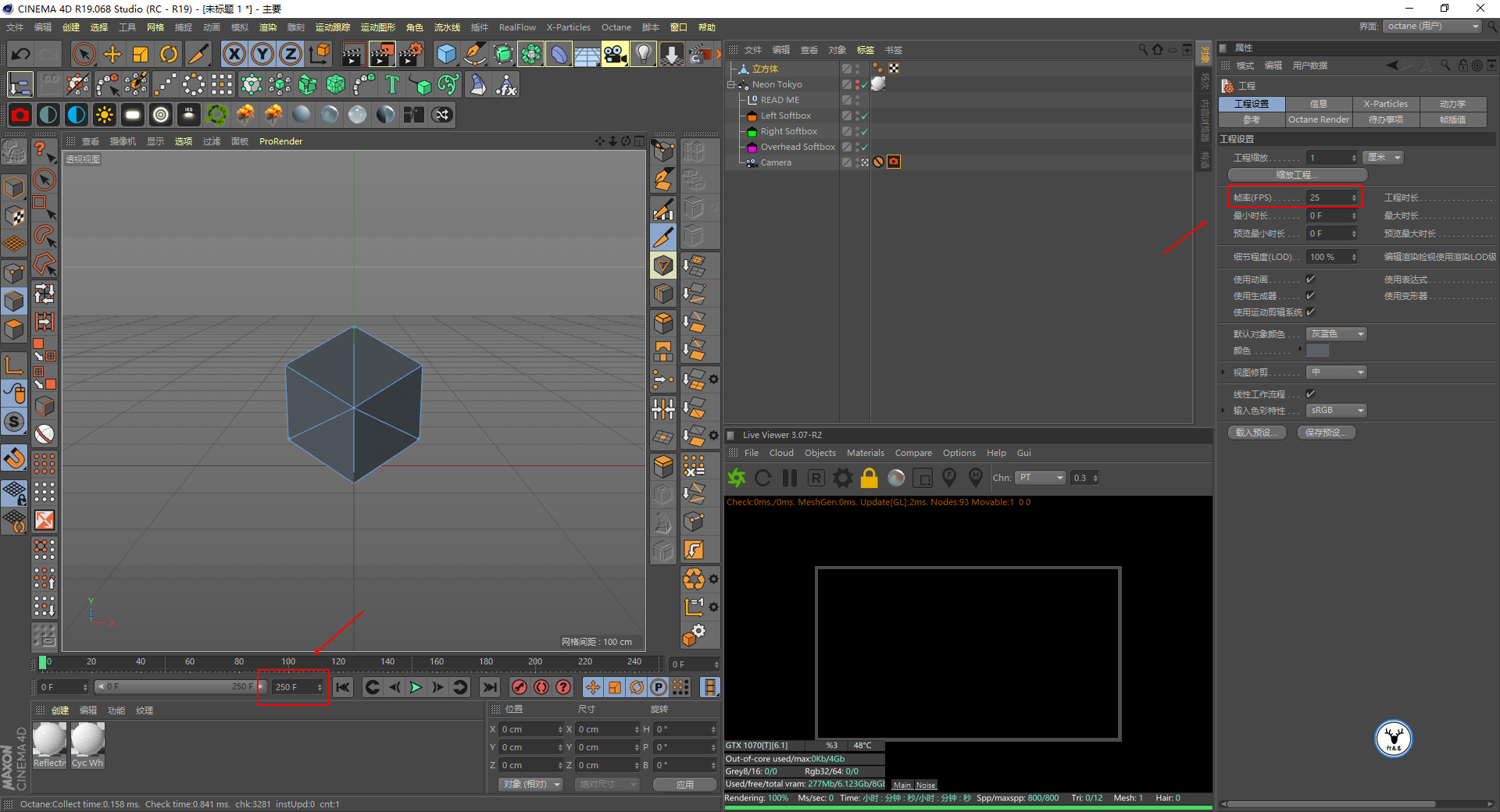Switch to the 动力学 tab
Image resolution: width=1500 pixels, height=812 pixels.
pos(1453,104)
